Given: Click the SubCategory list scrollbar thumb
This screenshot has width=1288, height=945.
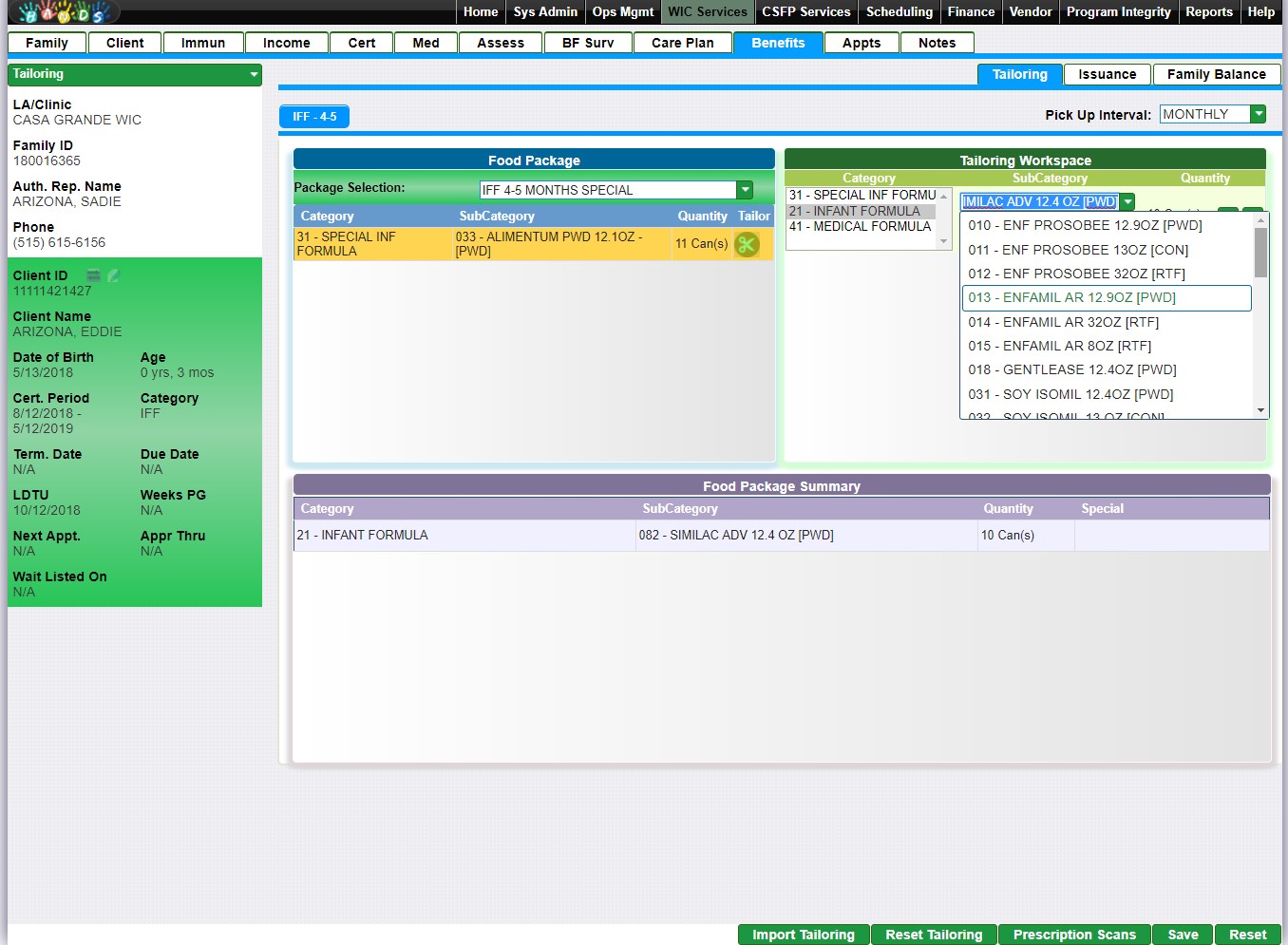Looking at the screenshot, I should click(x=1260, y=253).
